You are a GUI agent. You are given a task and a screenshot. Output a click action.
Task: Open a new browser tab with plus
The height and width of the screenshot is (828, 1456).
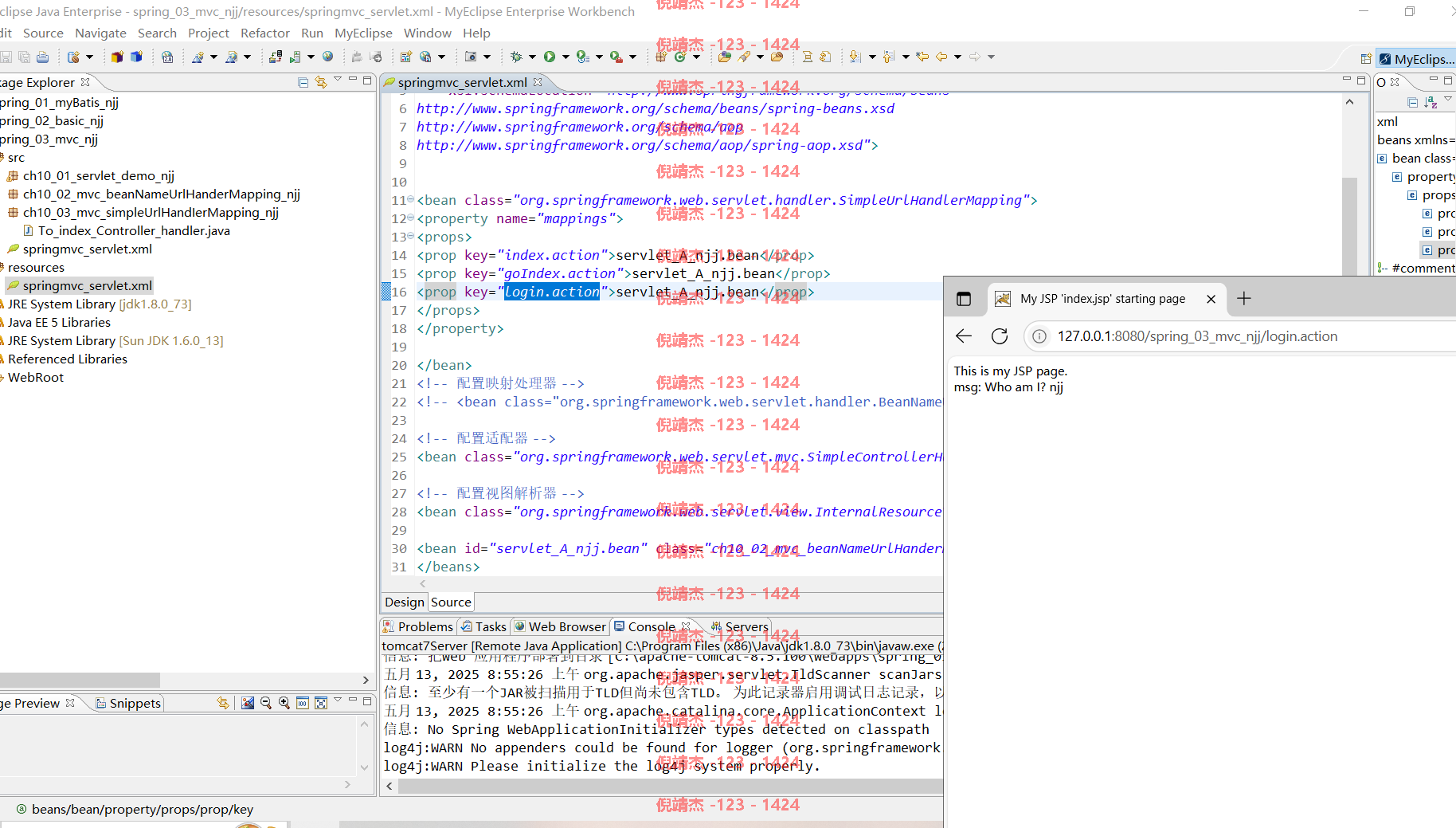[1244, 299]
